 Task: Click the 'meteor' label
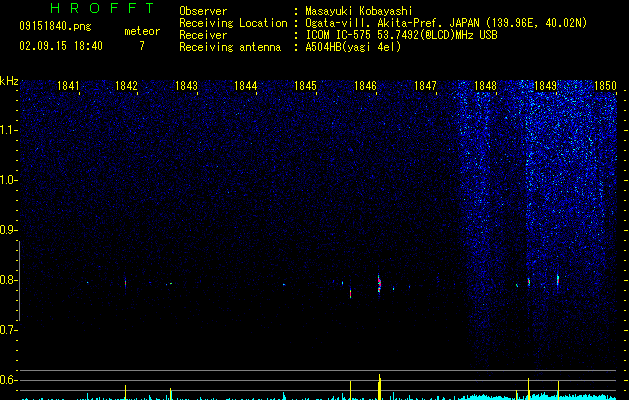coord(142,31)
